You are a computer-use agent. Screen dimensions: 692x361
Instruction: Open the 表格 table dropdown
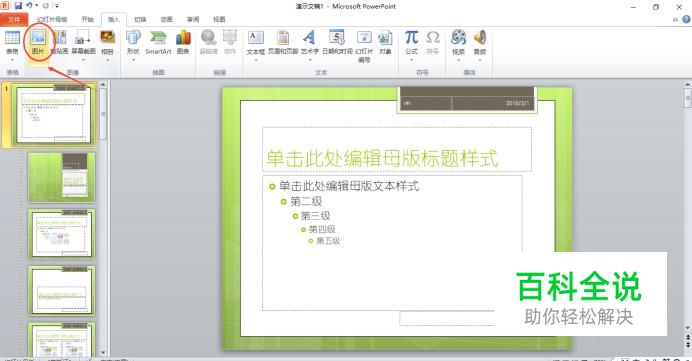coord(12,60)
